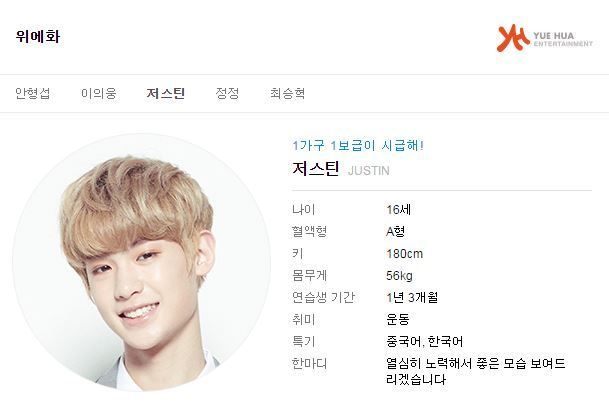
Task: Click the blue tagline 1가구 1보급이 시급해!
Action: [358, 146]
